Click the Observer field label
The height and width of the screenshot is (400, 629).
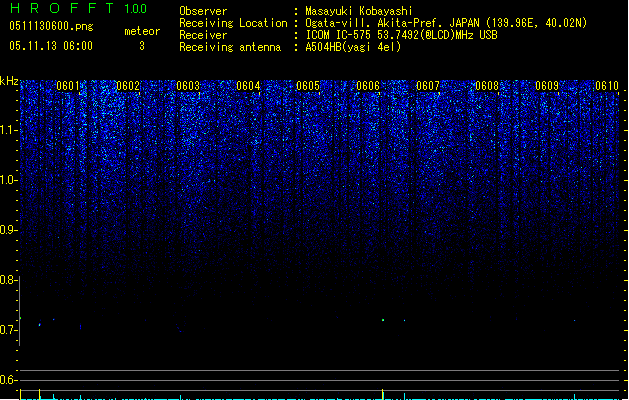203,11
